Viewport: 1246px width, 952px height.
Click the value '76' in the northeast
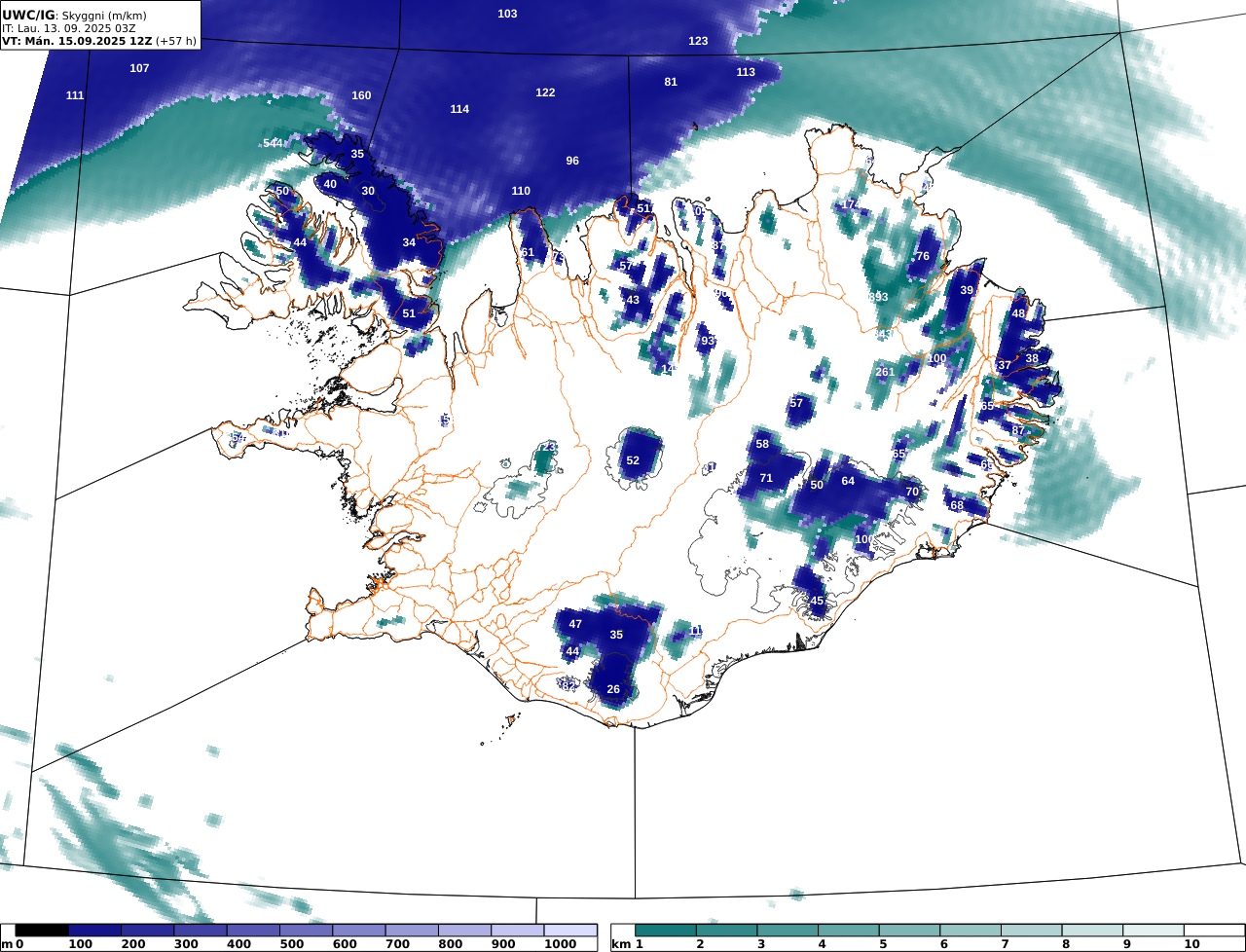coord(923,256)
